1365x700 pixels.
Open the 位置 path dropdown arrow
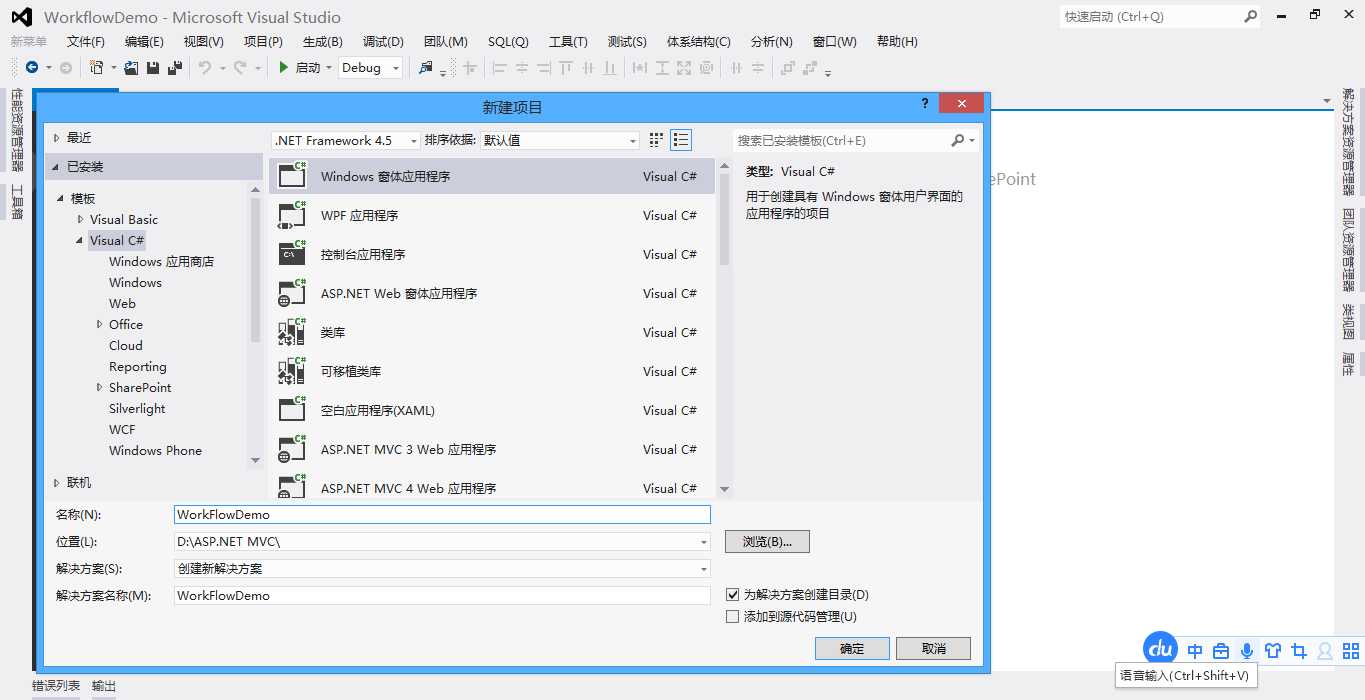[704, 542]
